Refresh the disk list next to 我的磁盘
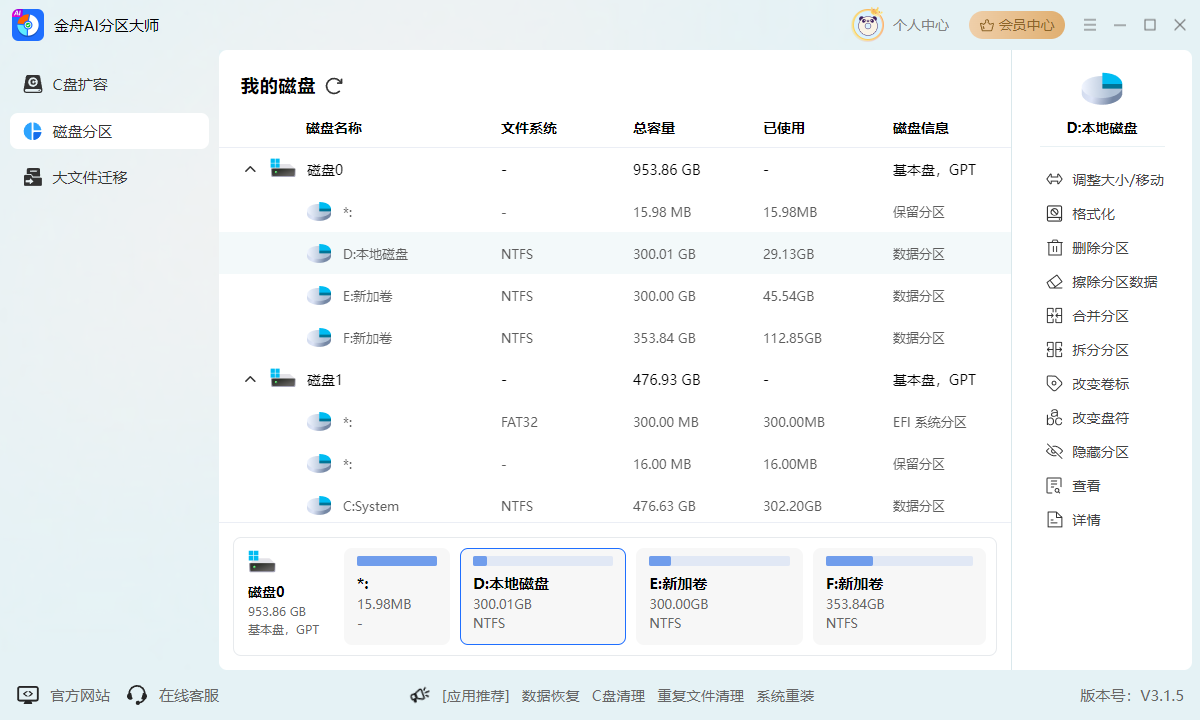The height and width of the screenshot is (720, 1200). [335, 86]
